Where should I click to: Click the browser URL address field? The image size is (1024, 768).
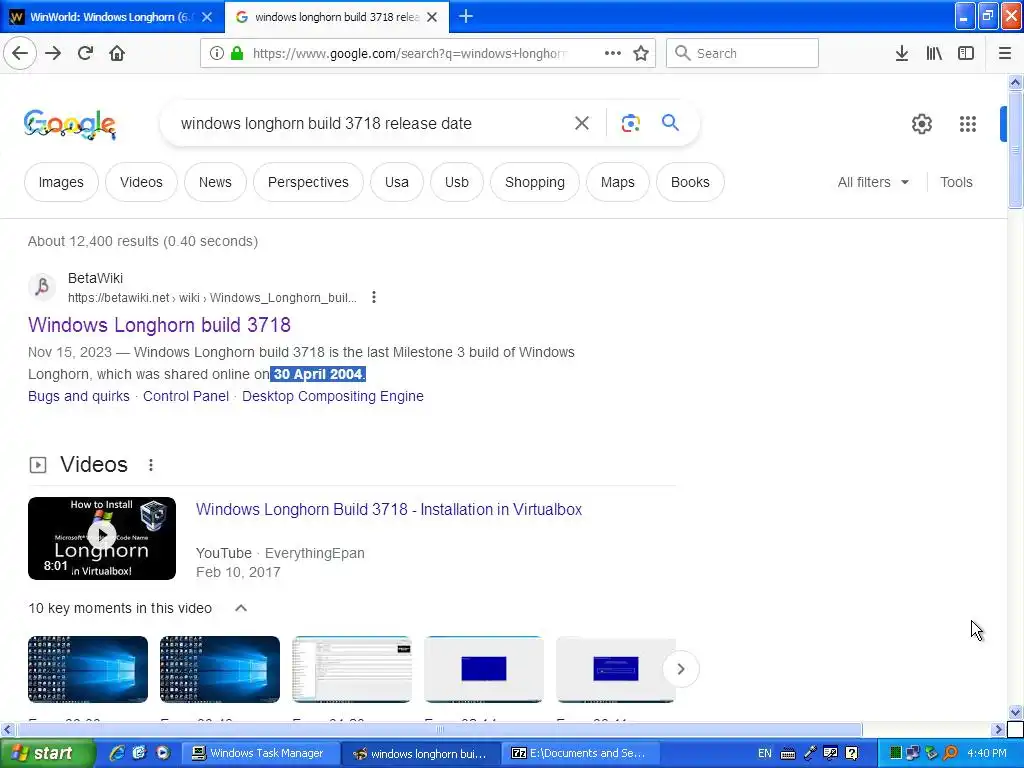coord(409,53)
